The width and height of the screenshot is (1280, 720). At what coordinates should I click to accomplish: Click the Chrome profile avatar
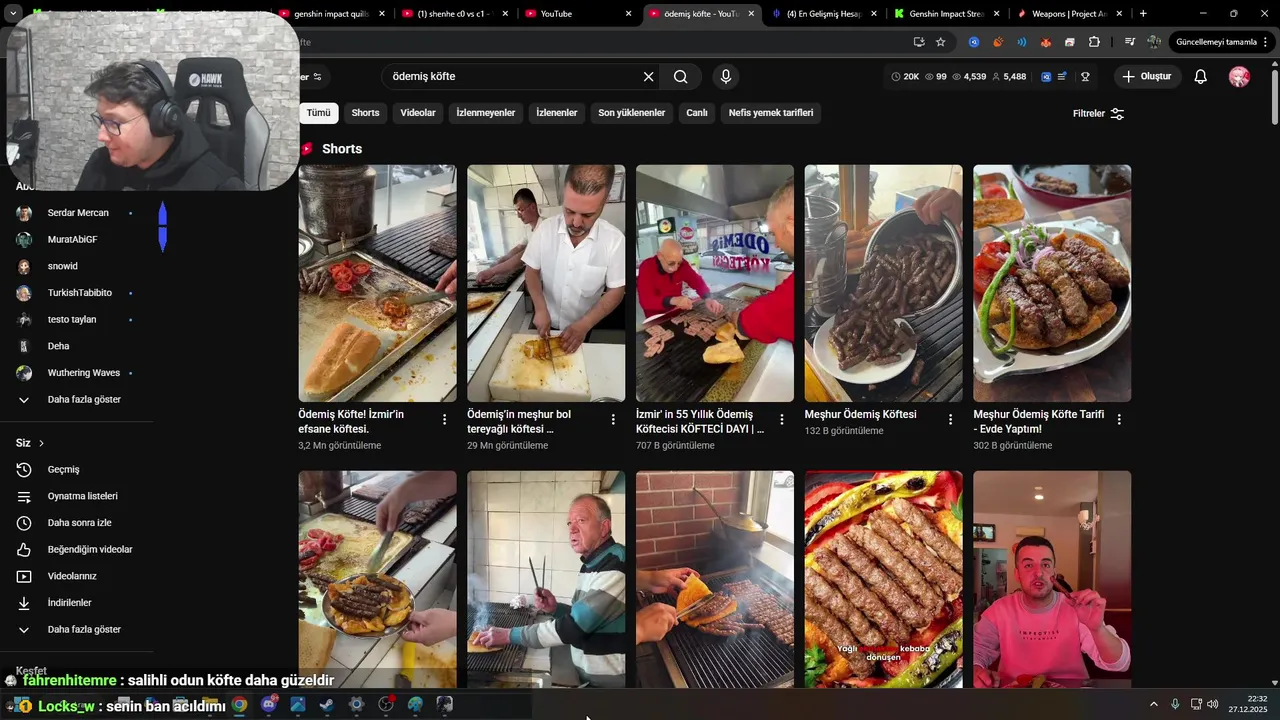coord(1154,42)
